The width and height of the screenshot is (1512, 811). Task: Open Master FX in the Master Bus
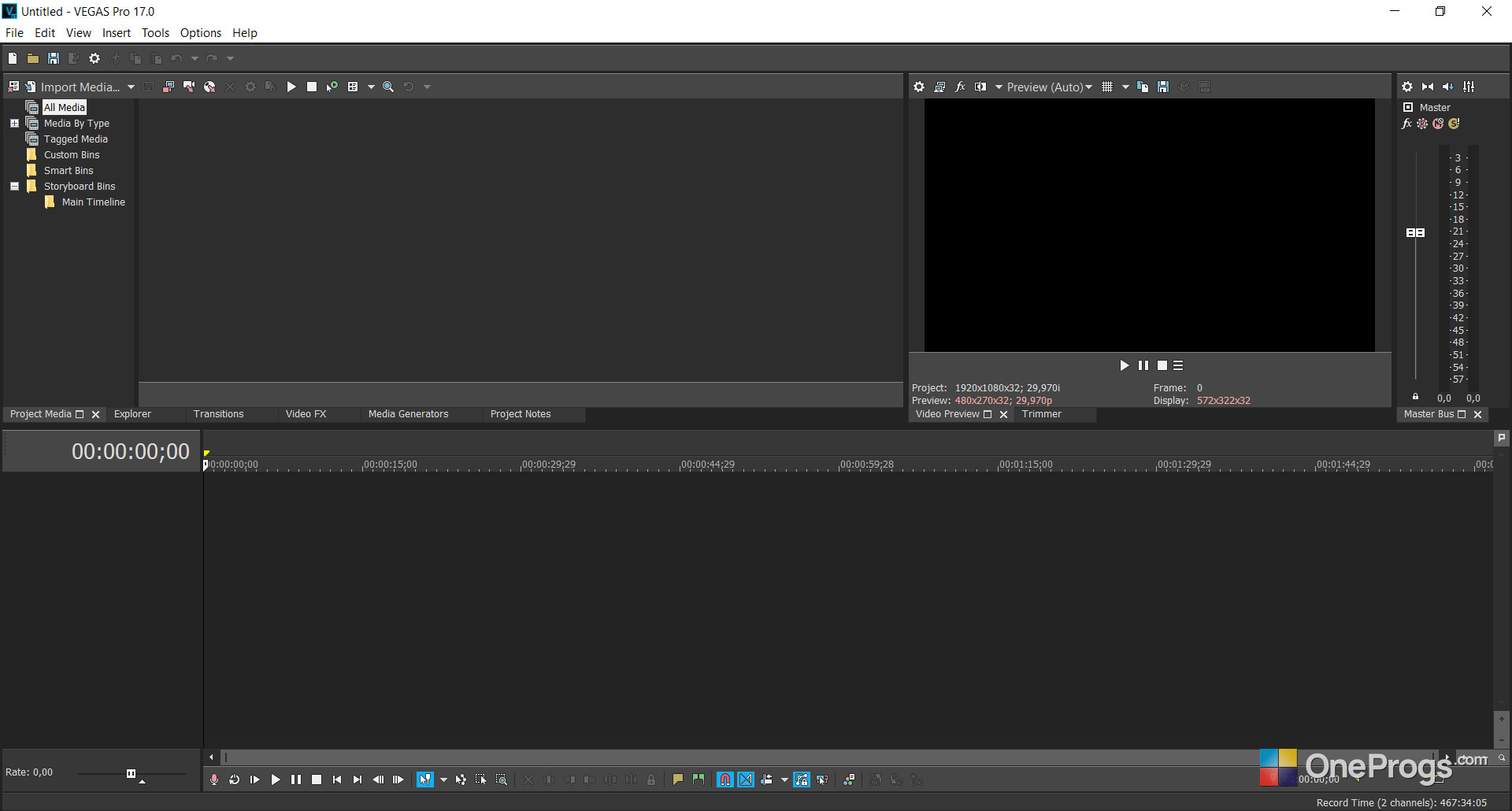coord(1407,124)
